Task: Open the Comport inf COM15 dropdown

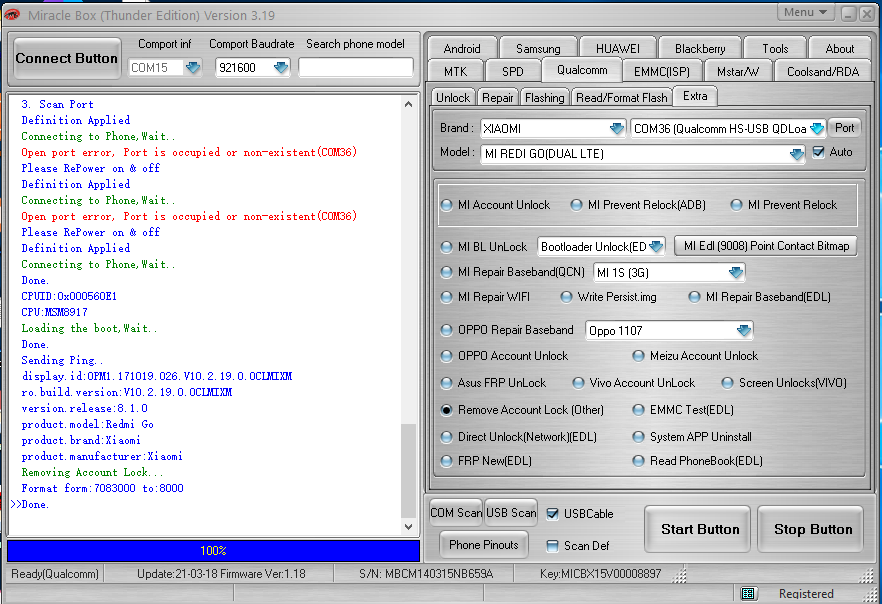Action: click(193, 67)
